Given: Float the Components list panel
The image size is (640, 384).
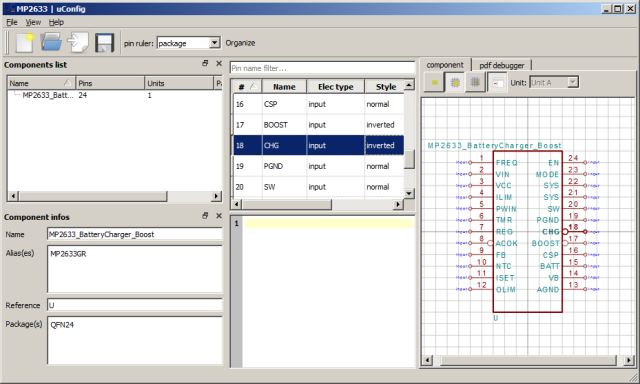Looking at the screenshot, I should [x=205, y=63].
